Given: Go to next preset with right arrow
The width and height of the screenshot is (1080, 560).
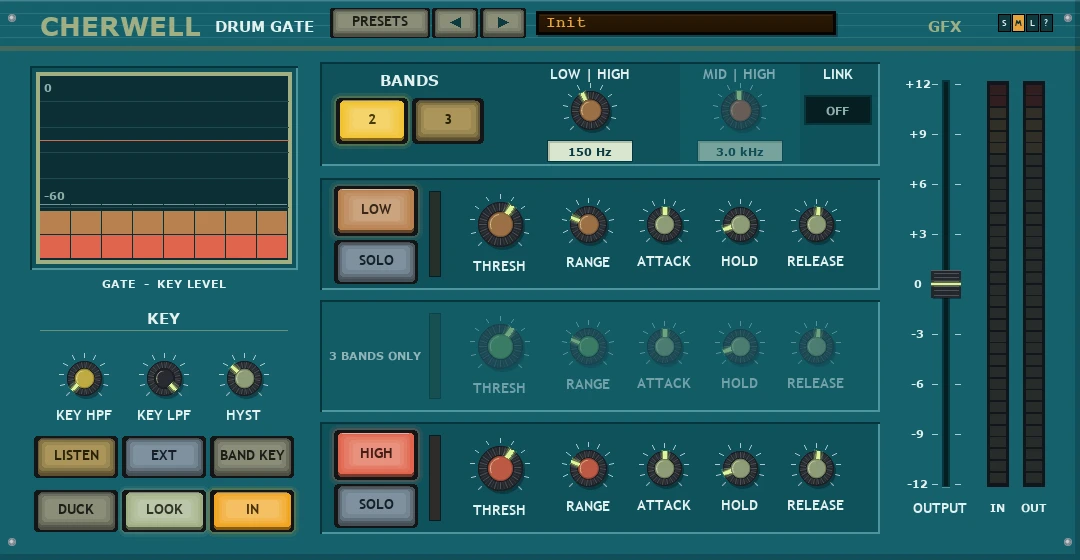Looking at the screenshot, I should pos(503,22).
